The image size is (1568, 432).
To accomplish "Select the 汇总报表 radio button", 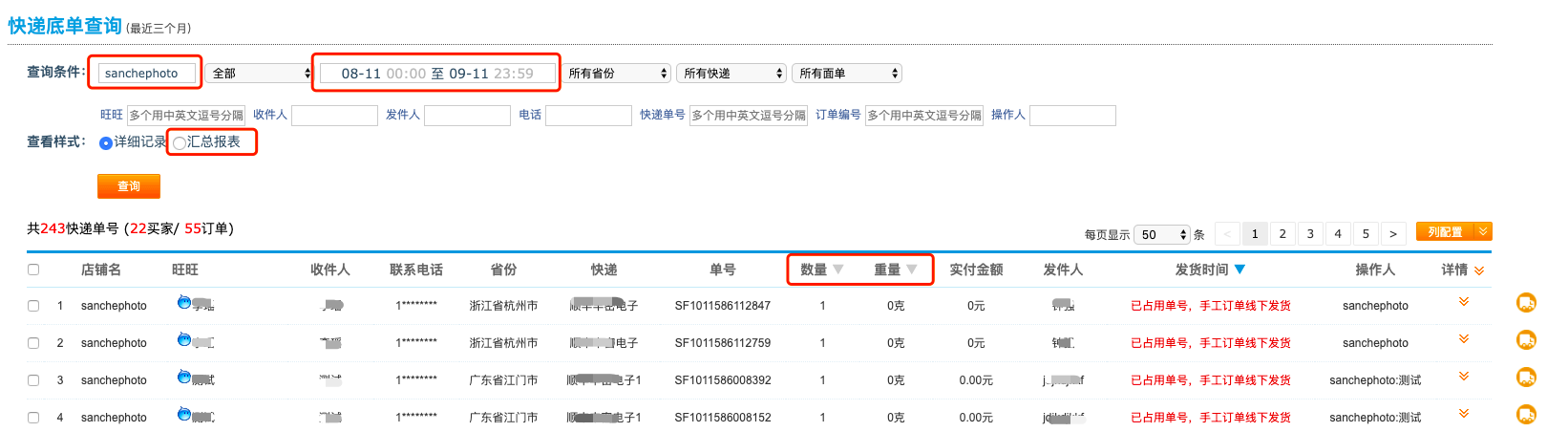I will click(x=180, y=143).
